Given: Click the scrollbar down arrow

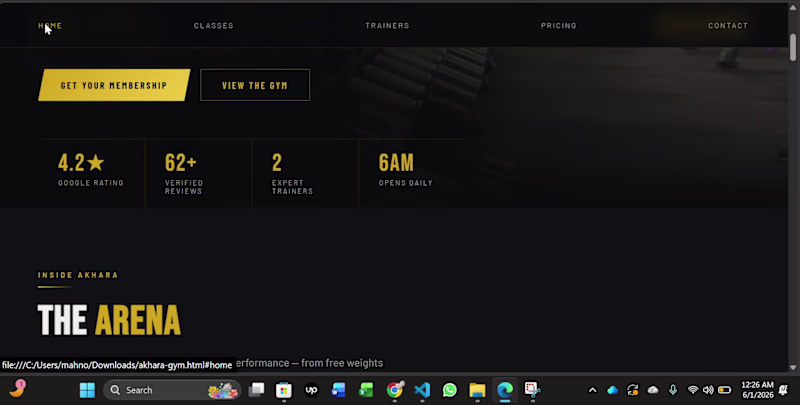Looking at the screenshot, I should coord(793,367).
